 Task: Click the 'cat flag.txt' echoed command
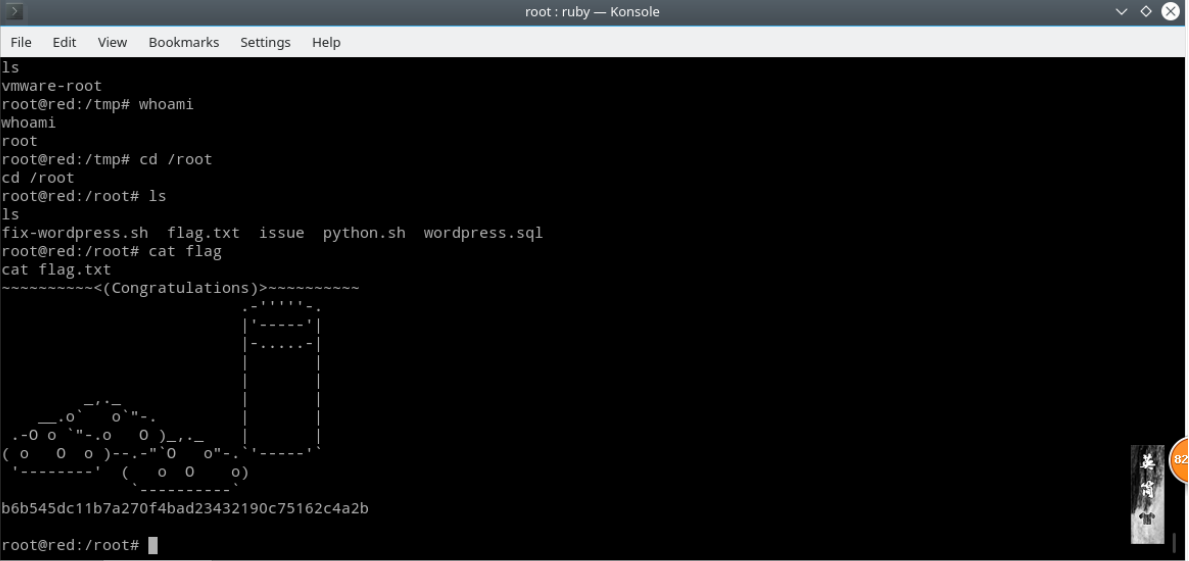point(56,269)
